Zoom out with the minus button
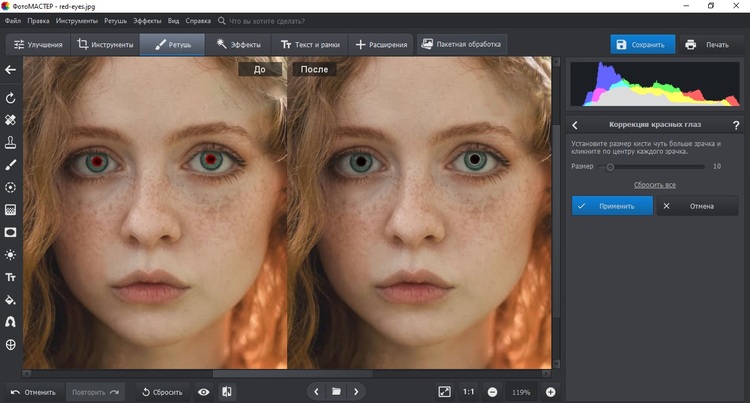Viewport: 750px width, 403px height. tap(493, 392)
